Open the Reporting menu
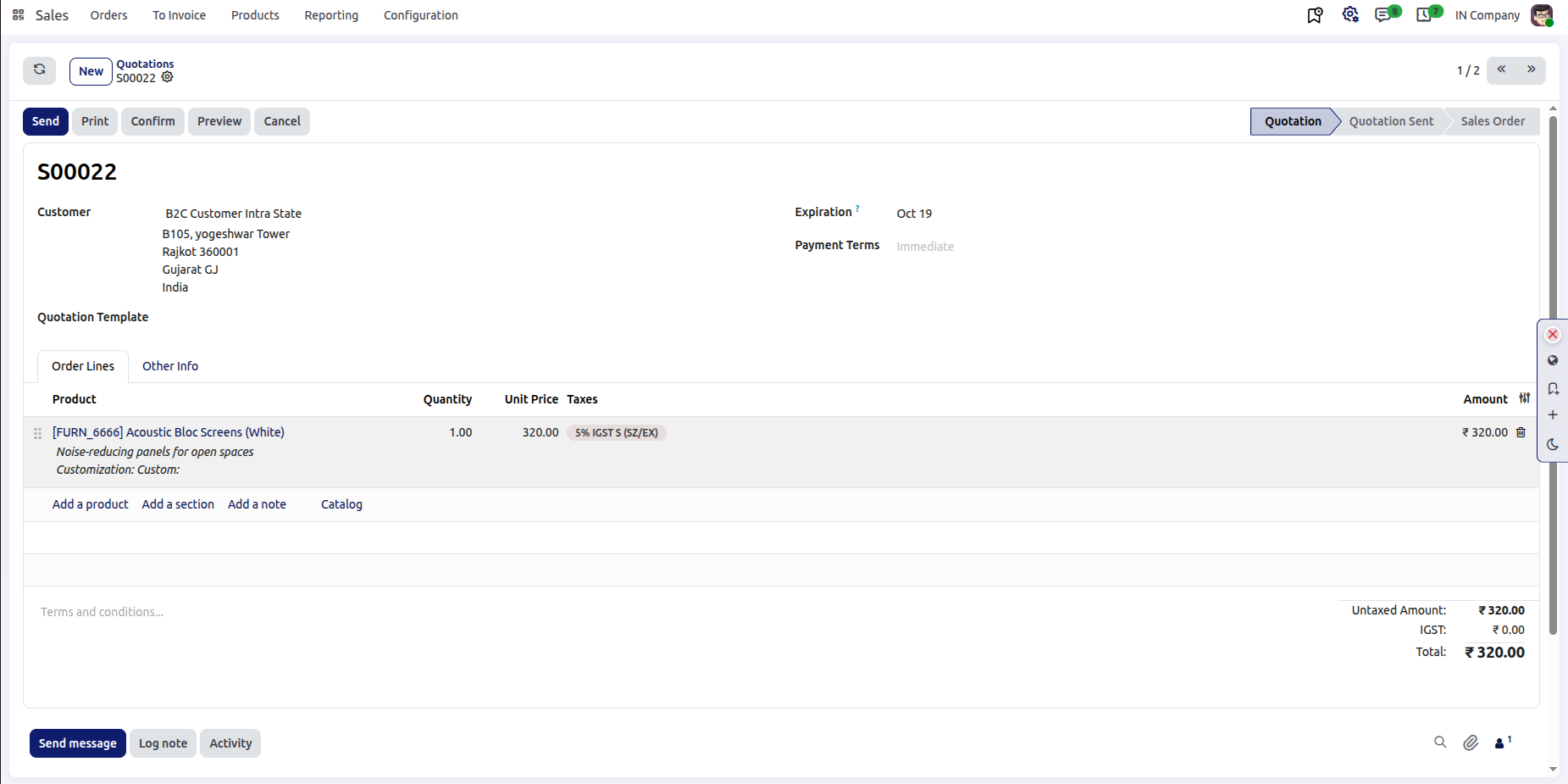Viewport: 1568px width, 784px height. point(331,15)
